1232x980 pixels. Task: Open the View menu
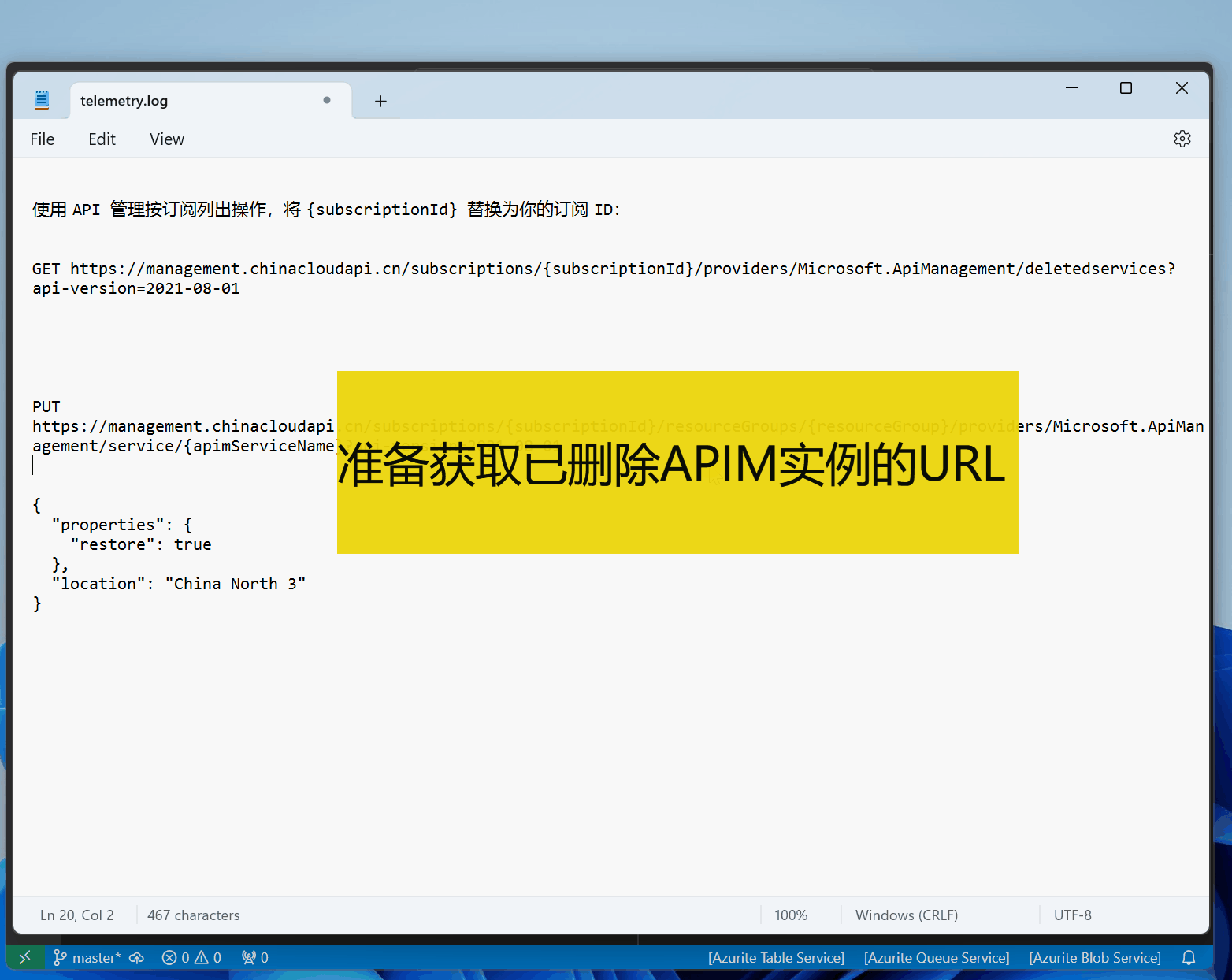click(167, 139)
